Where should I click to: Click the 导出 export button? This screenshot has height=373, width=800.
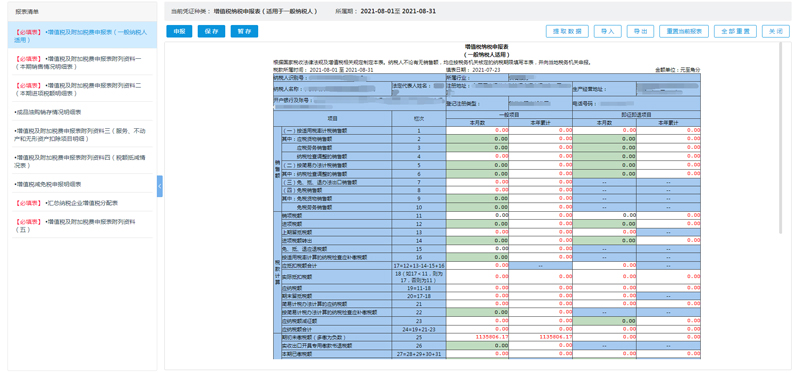pos(640,31)
